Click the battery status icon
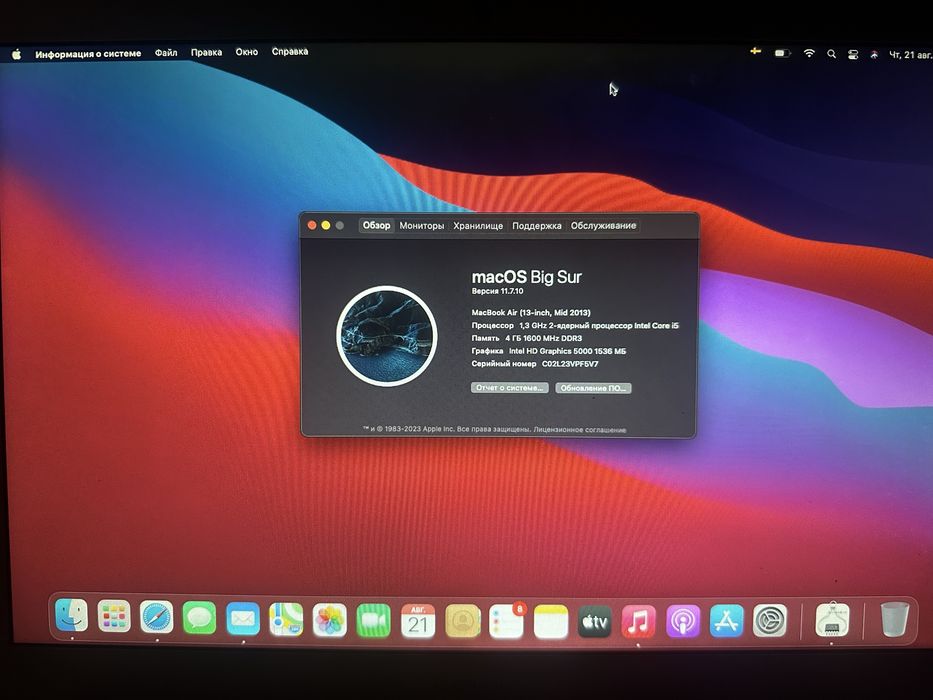 pyautogui.click(x=782, y=53)
